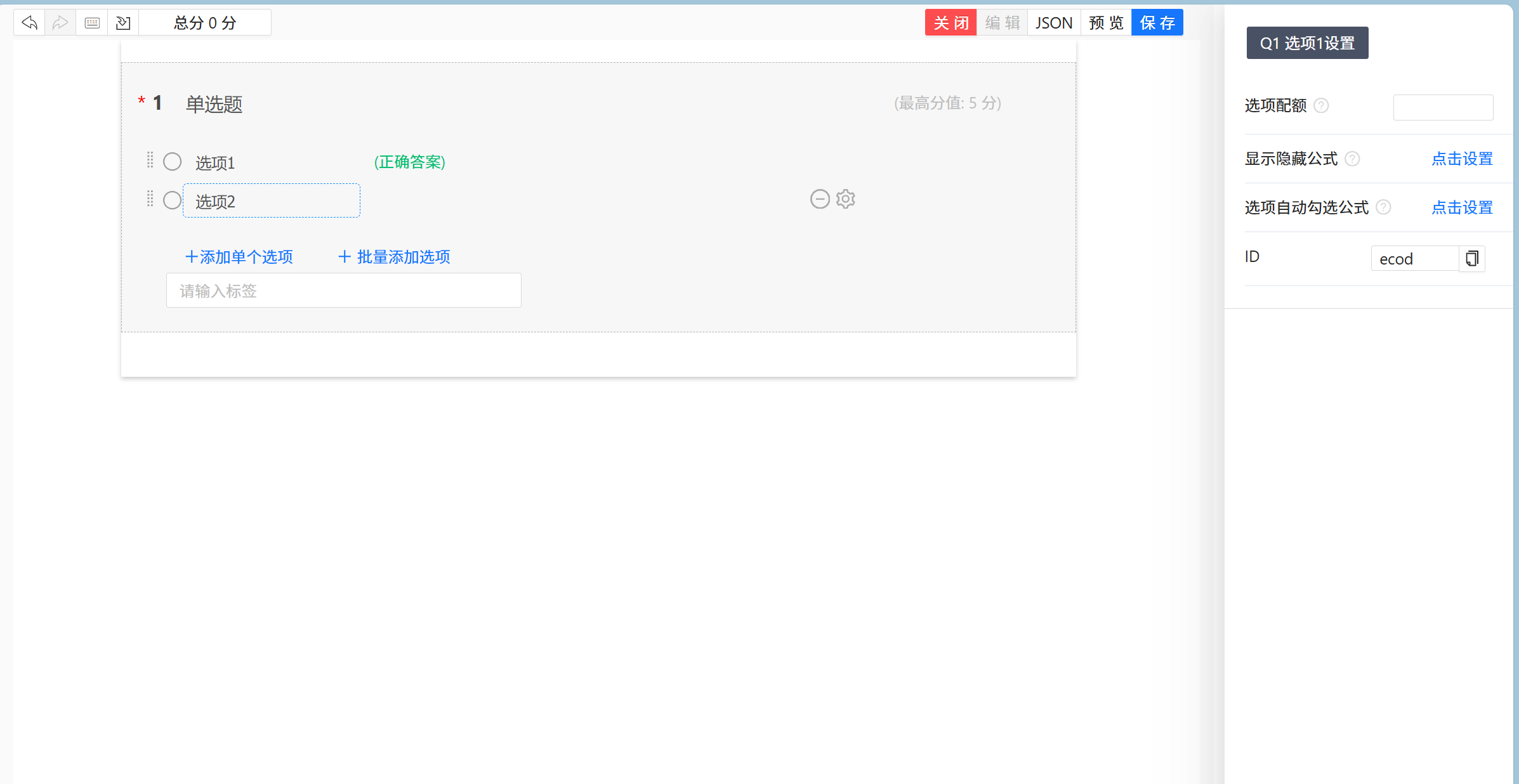The image size is (1519, 784).
Task: Remove 选项2 with the minus icon
Action: (820, 199)
